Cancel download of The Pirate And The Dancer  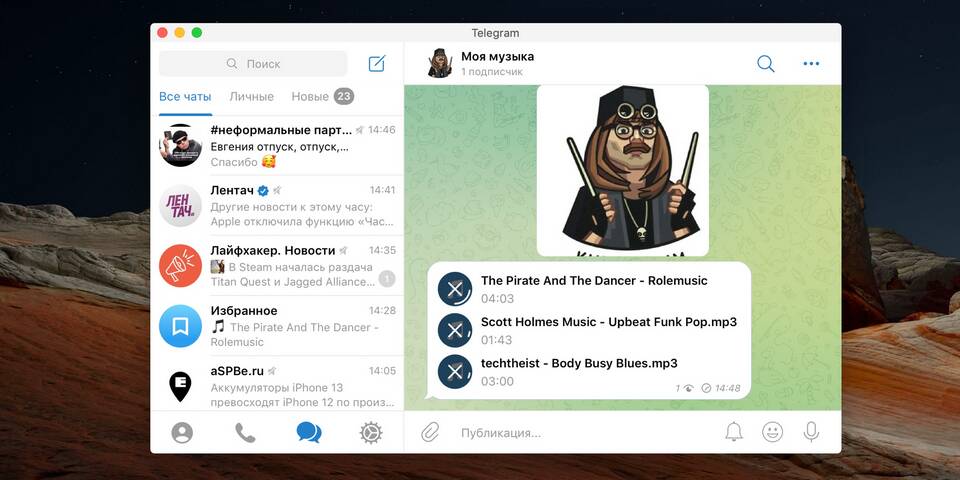[x=455, y=289]
